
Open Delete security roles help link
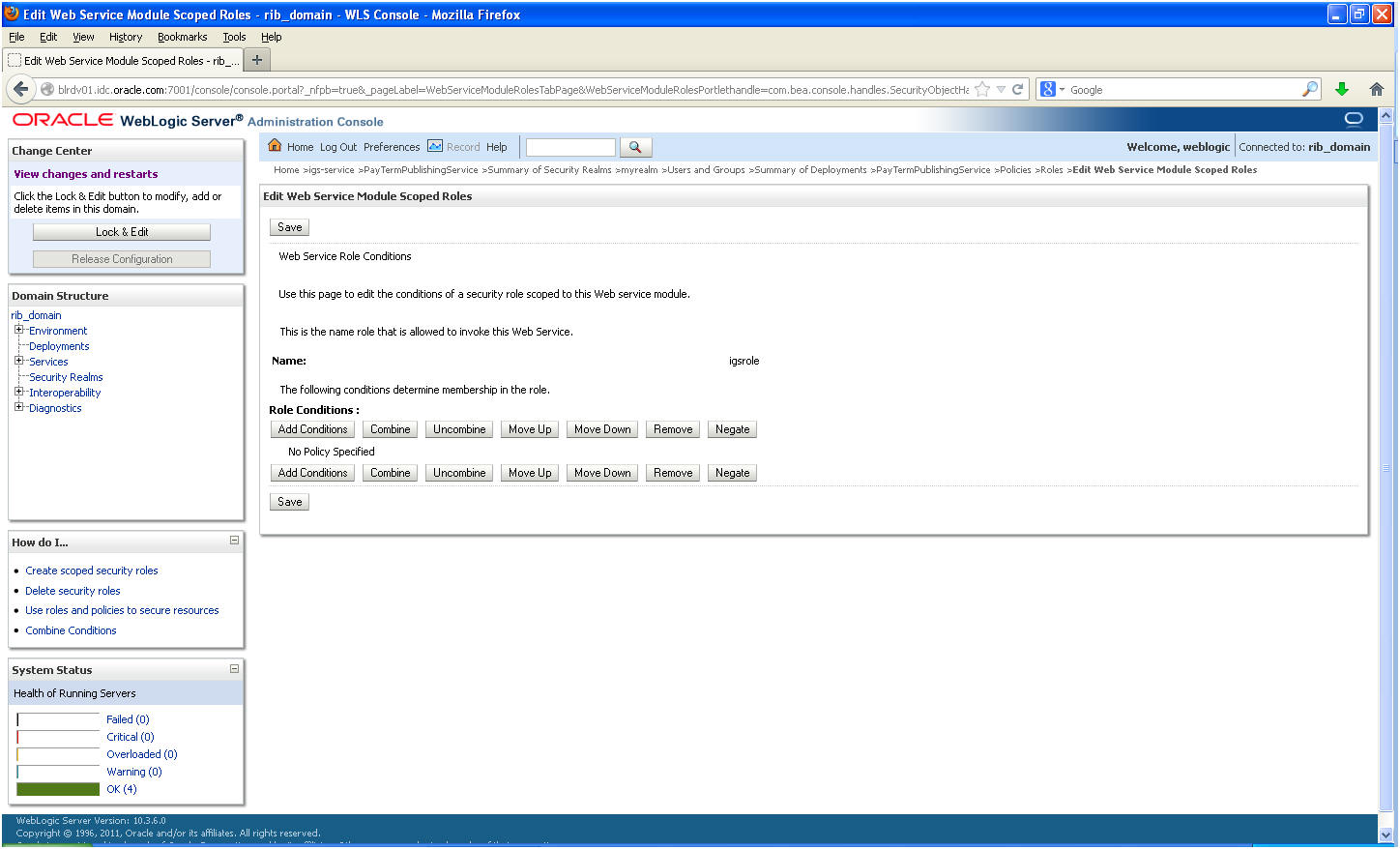point(73,591)
